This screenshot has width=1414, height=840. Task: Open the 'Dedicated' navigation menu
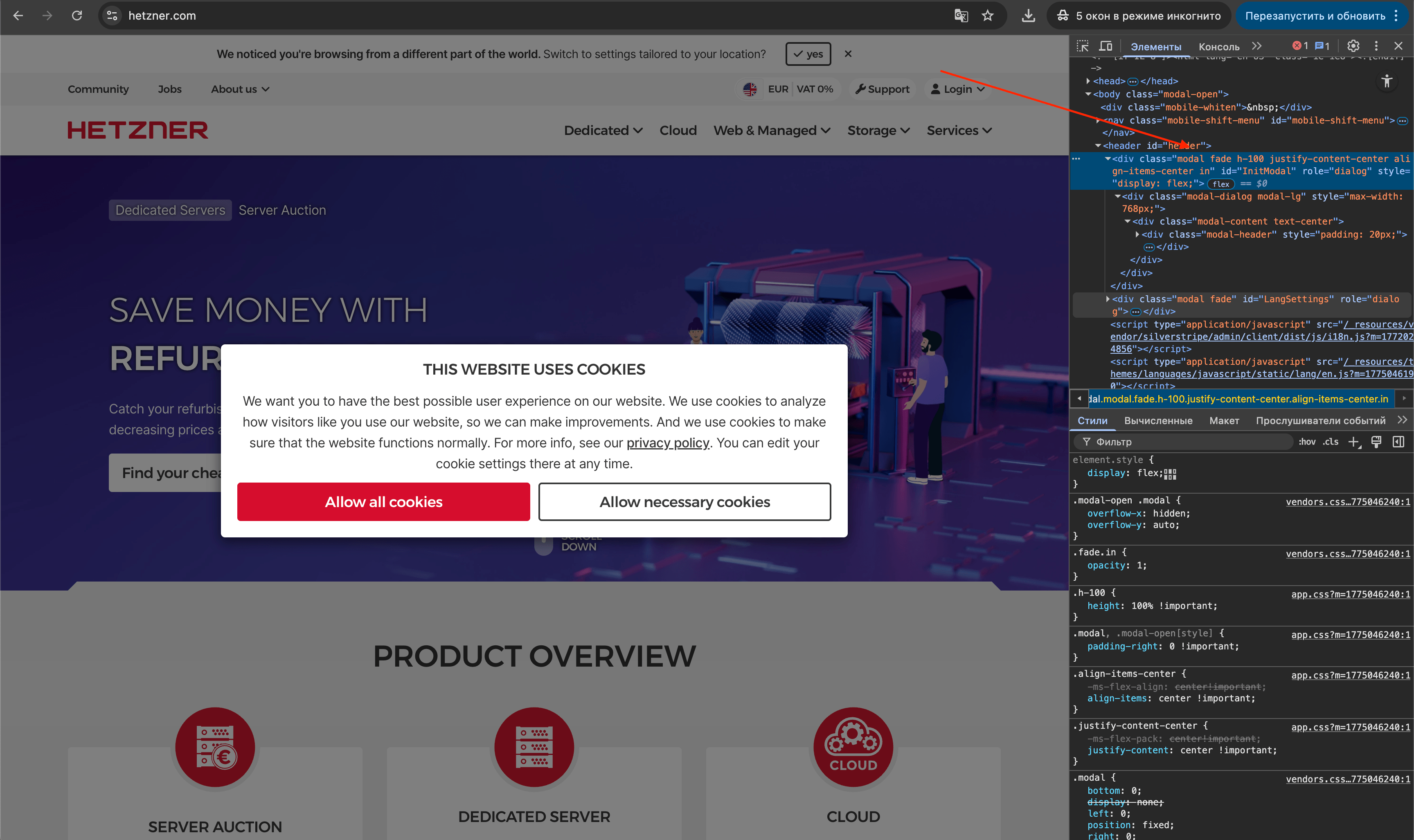pyautogui.click(x=603, y=131)
